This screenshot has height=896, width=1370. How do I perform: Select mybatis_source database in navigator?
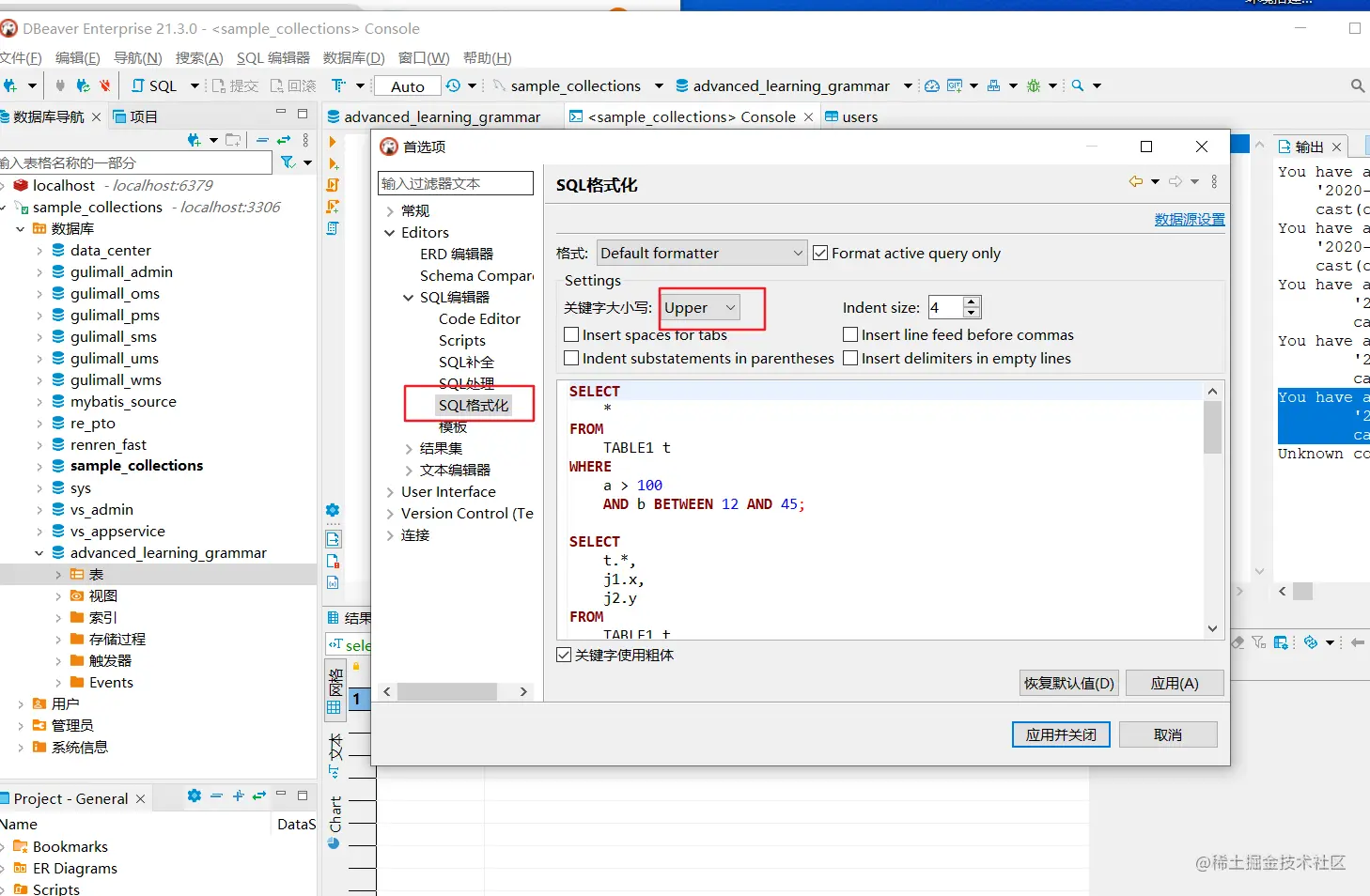(x=123, y=401)
